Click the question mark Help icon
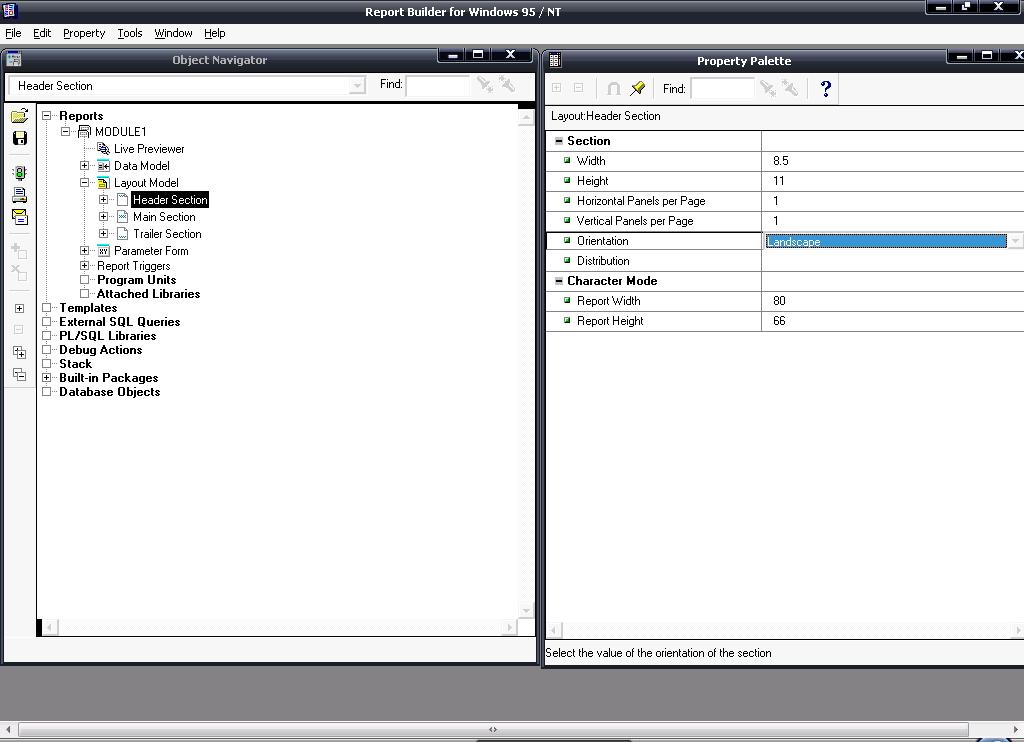Viewport: 1024px width, 742px height. pos(825,89)
